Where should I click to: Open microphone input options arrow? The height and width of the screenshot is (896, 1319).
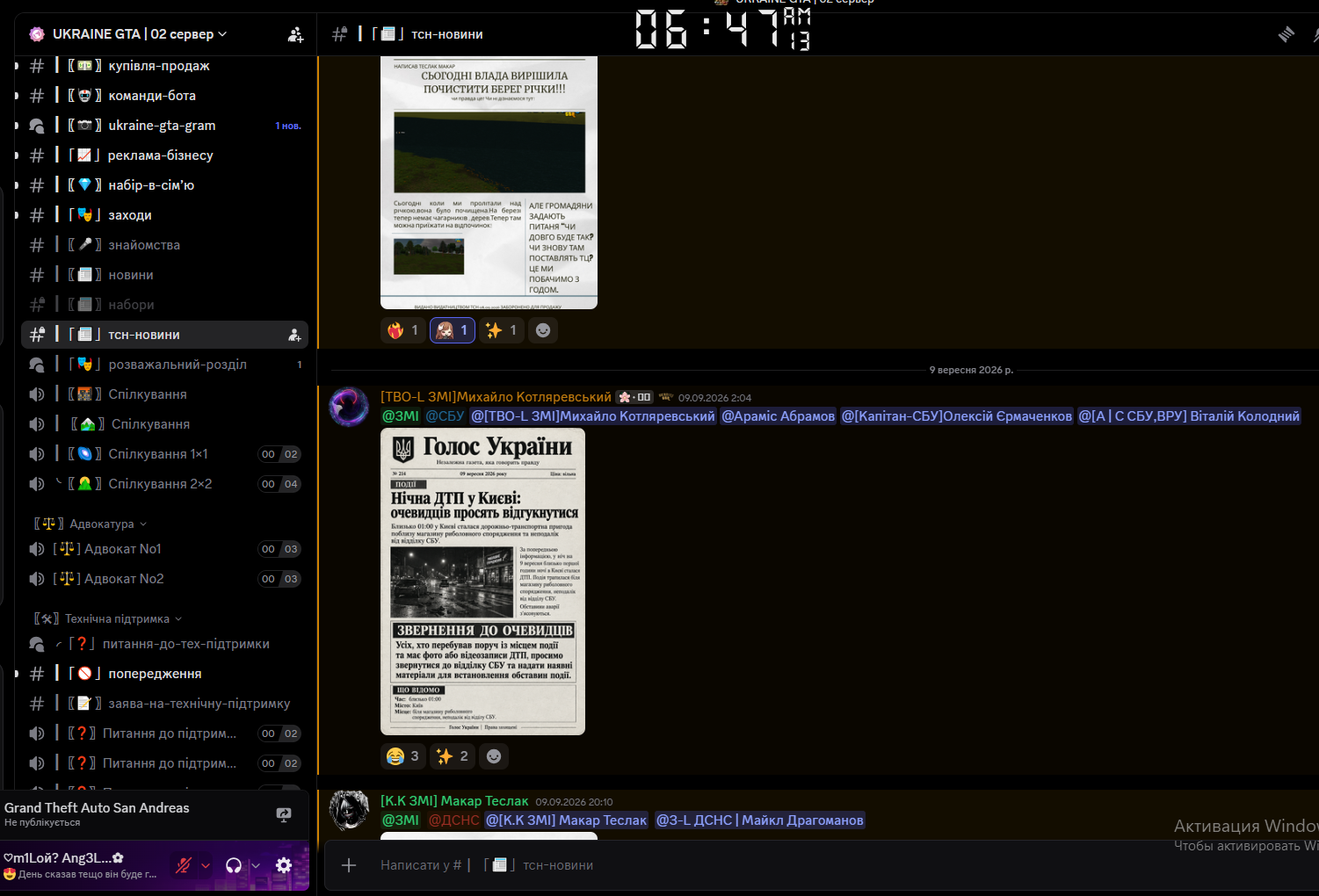[x=206, y=865]
